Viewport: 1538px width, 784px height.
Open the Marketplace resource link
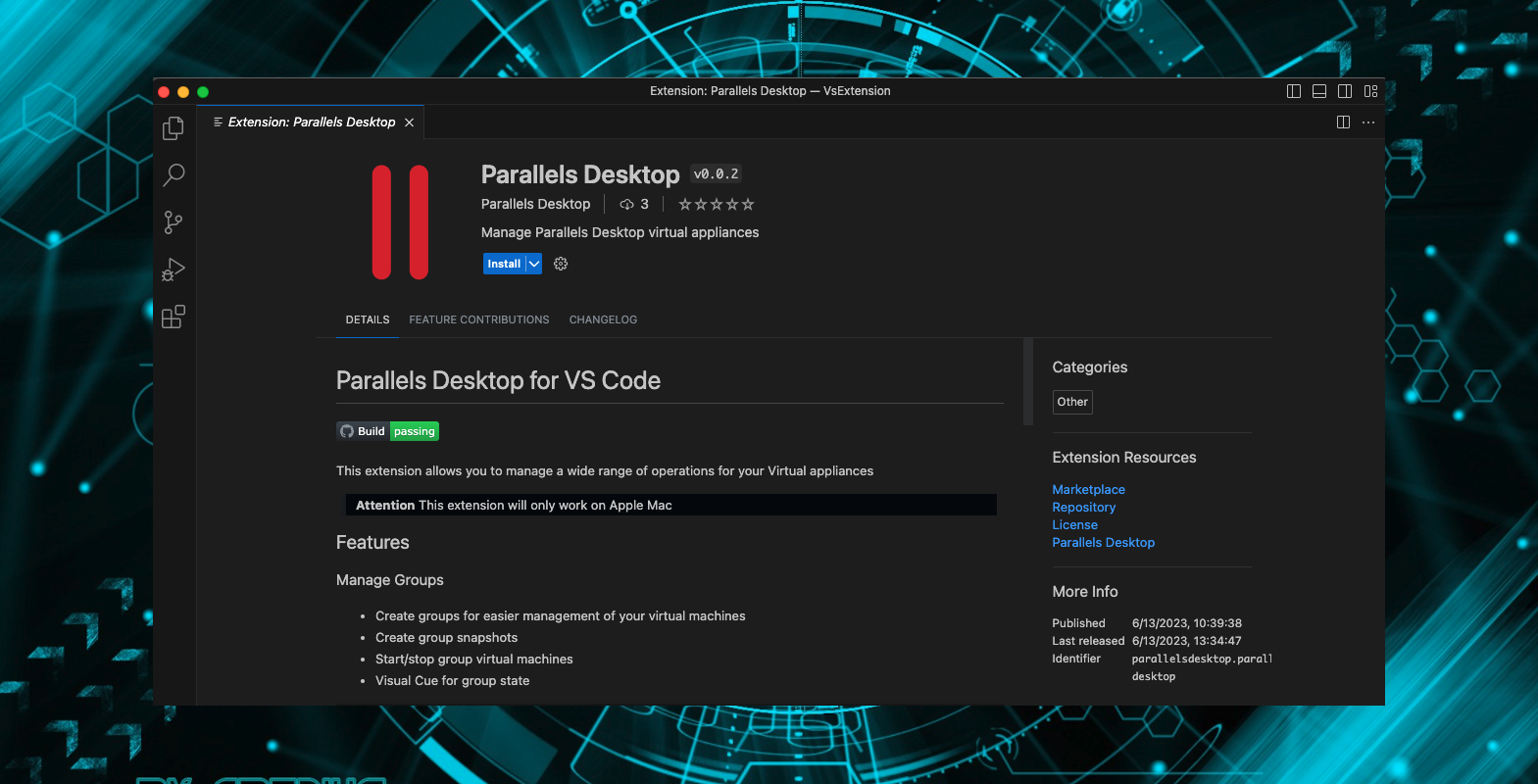1088,489
